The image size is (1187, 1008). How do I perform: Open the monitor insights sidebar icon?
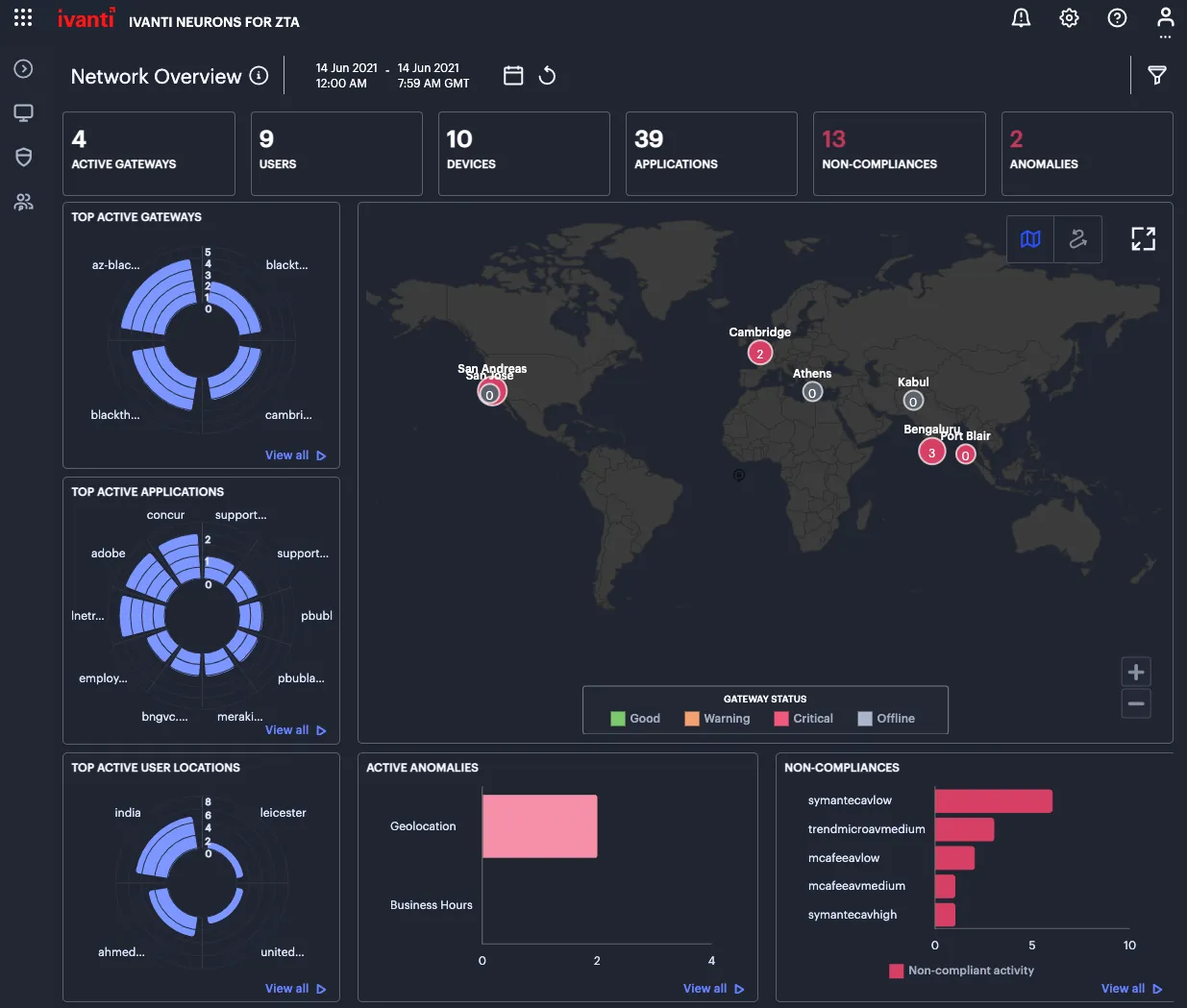pyautogui.click(x=24, y=113)
